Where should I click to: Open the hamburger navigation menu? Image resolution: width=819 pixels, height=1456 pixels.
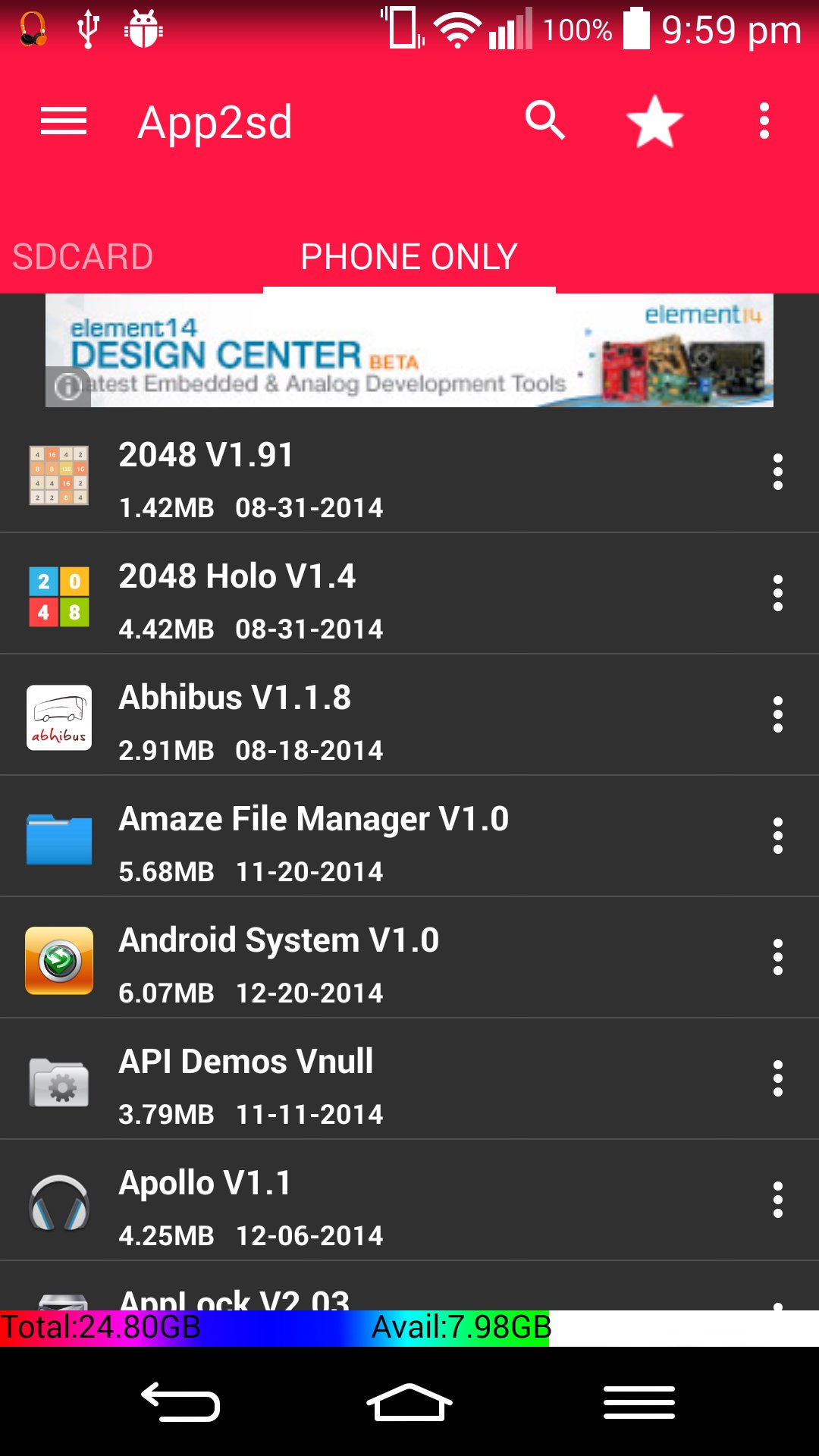64,121
